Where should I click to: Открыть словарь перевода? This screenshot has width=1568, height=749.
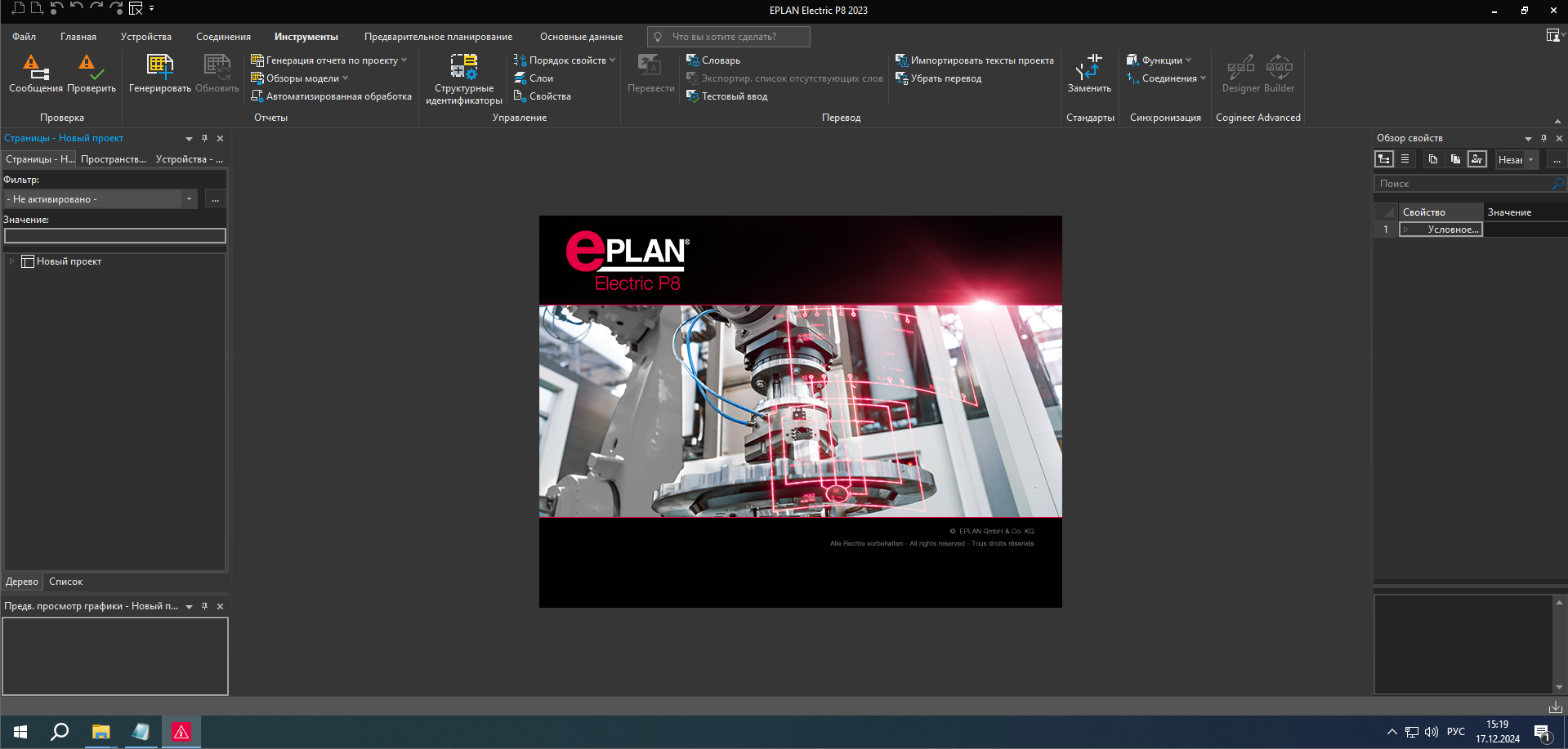point(718,60)
